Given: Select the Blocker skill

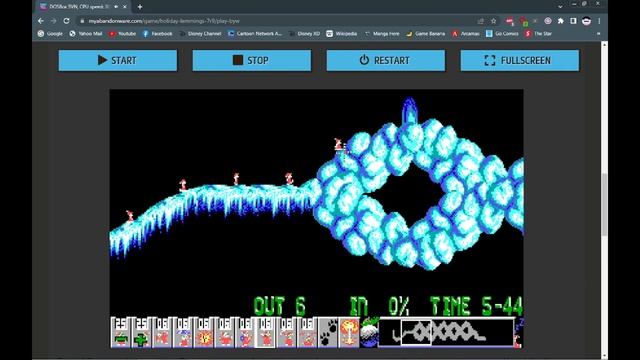Looking at the screenshot, I should point(224,332).
